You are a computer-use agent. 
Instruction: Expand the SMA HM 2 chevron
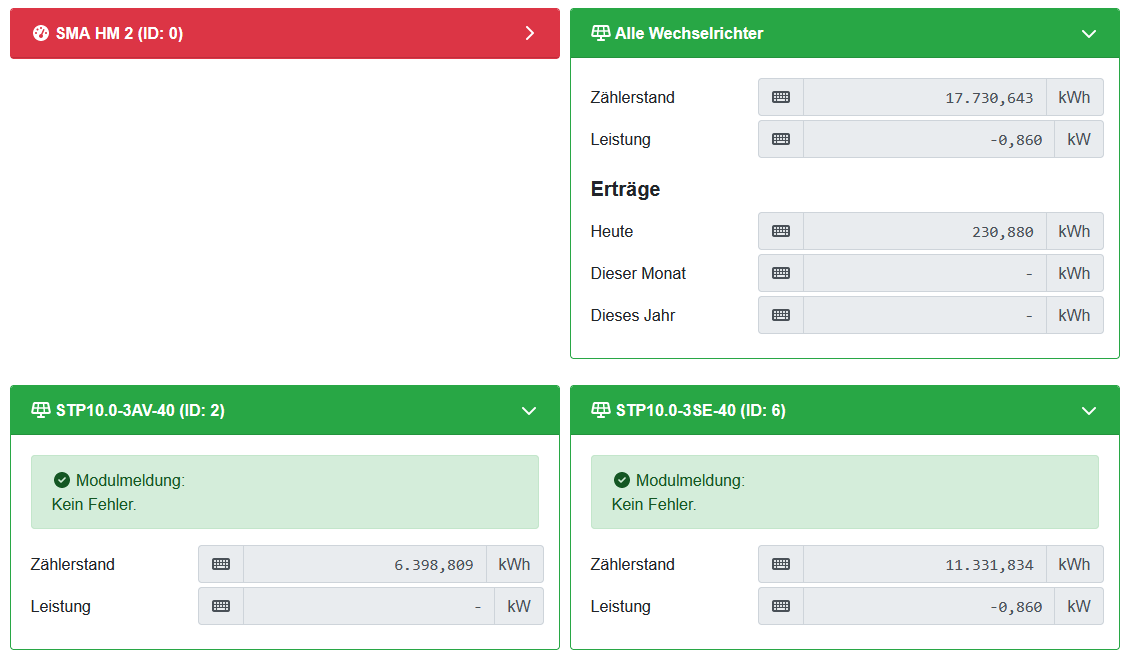530,33
